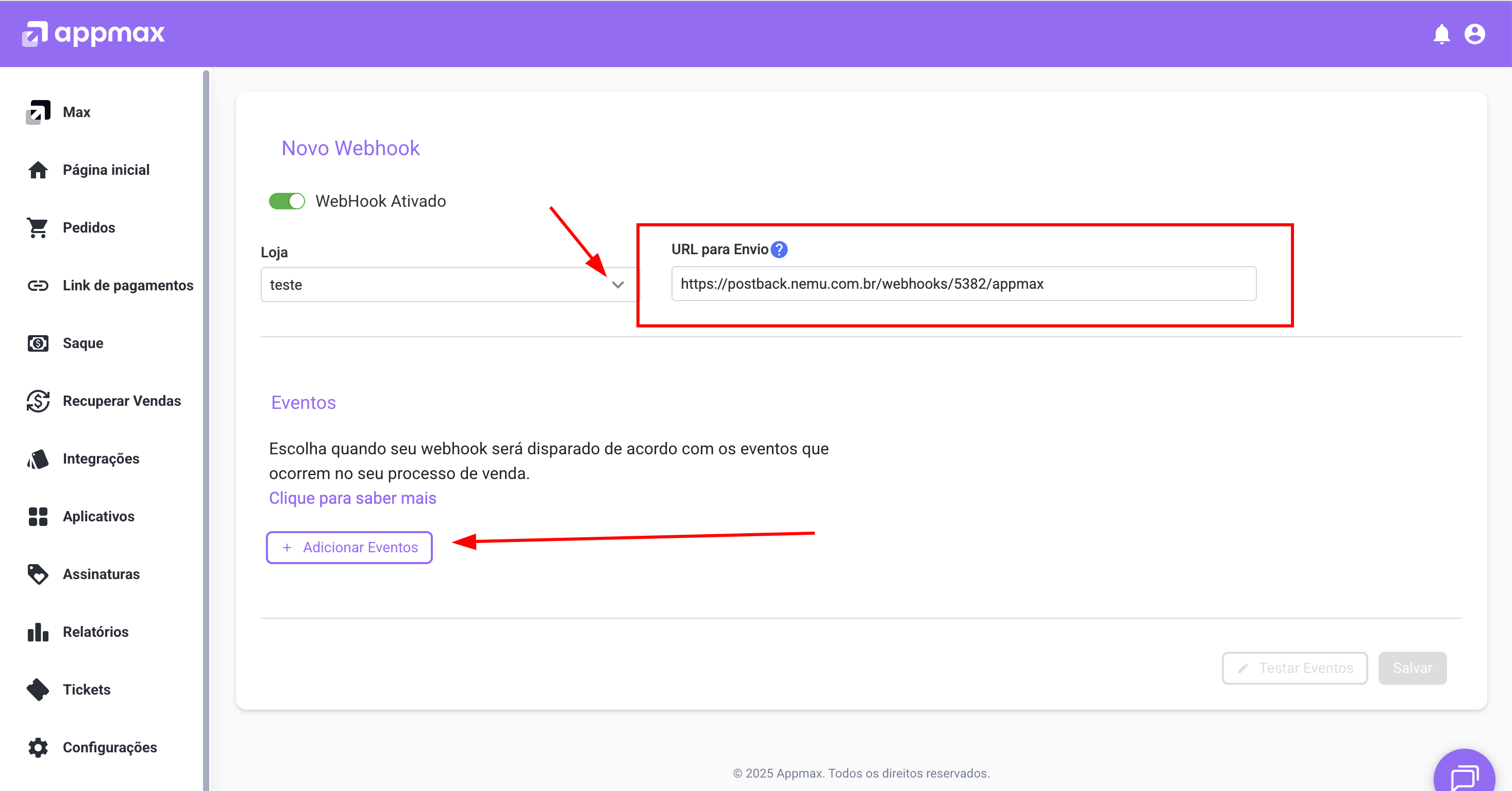Screen dimensions: 1512x791
Task: Select Link de pagamentos in sidebar
Action: (127, 285)
